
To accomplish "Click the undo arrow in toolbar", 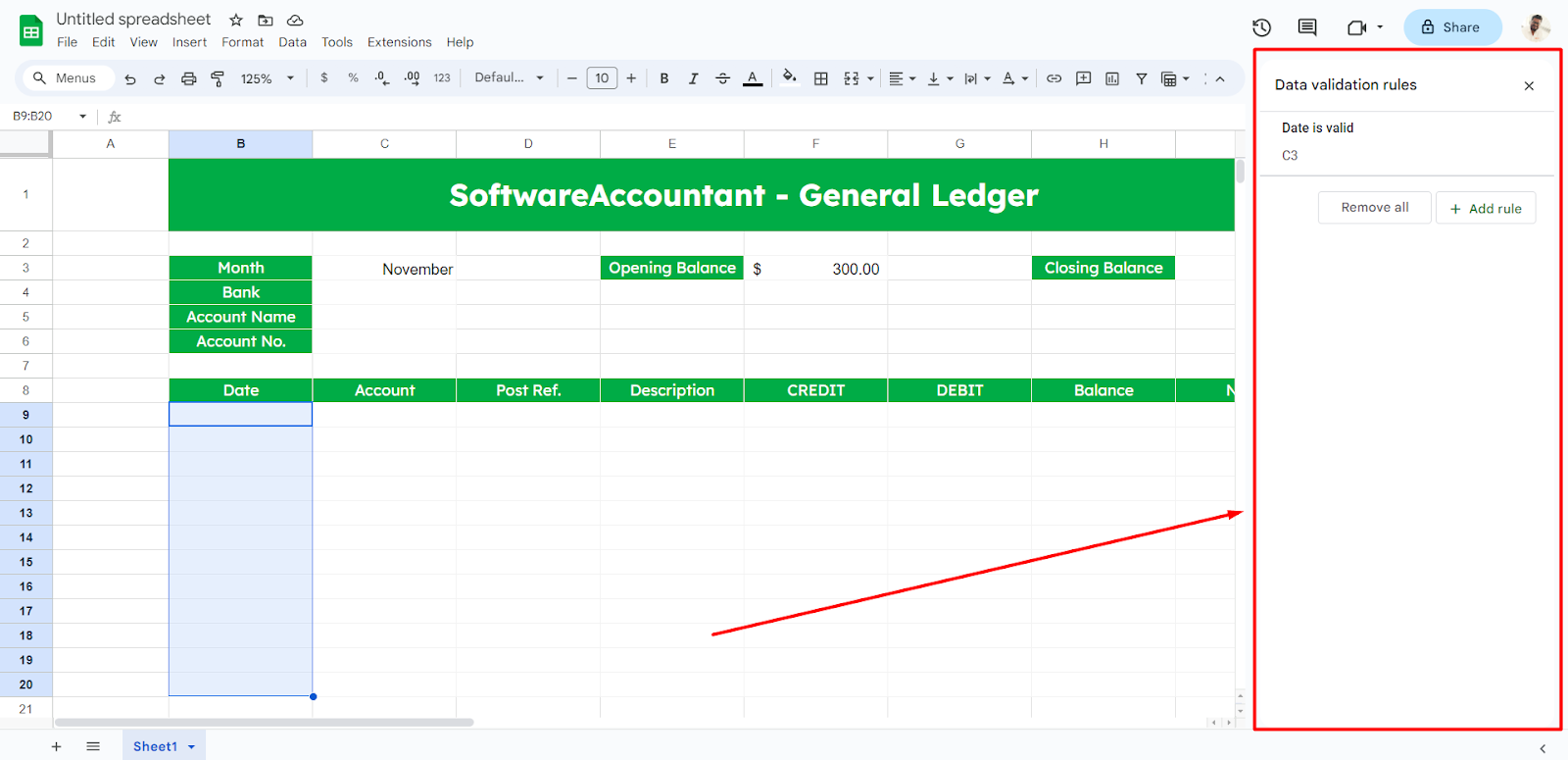I will 130,78.
